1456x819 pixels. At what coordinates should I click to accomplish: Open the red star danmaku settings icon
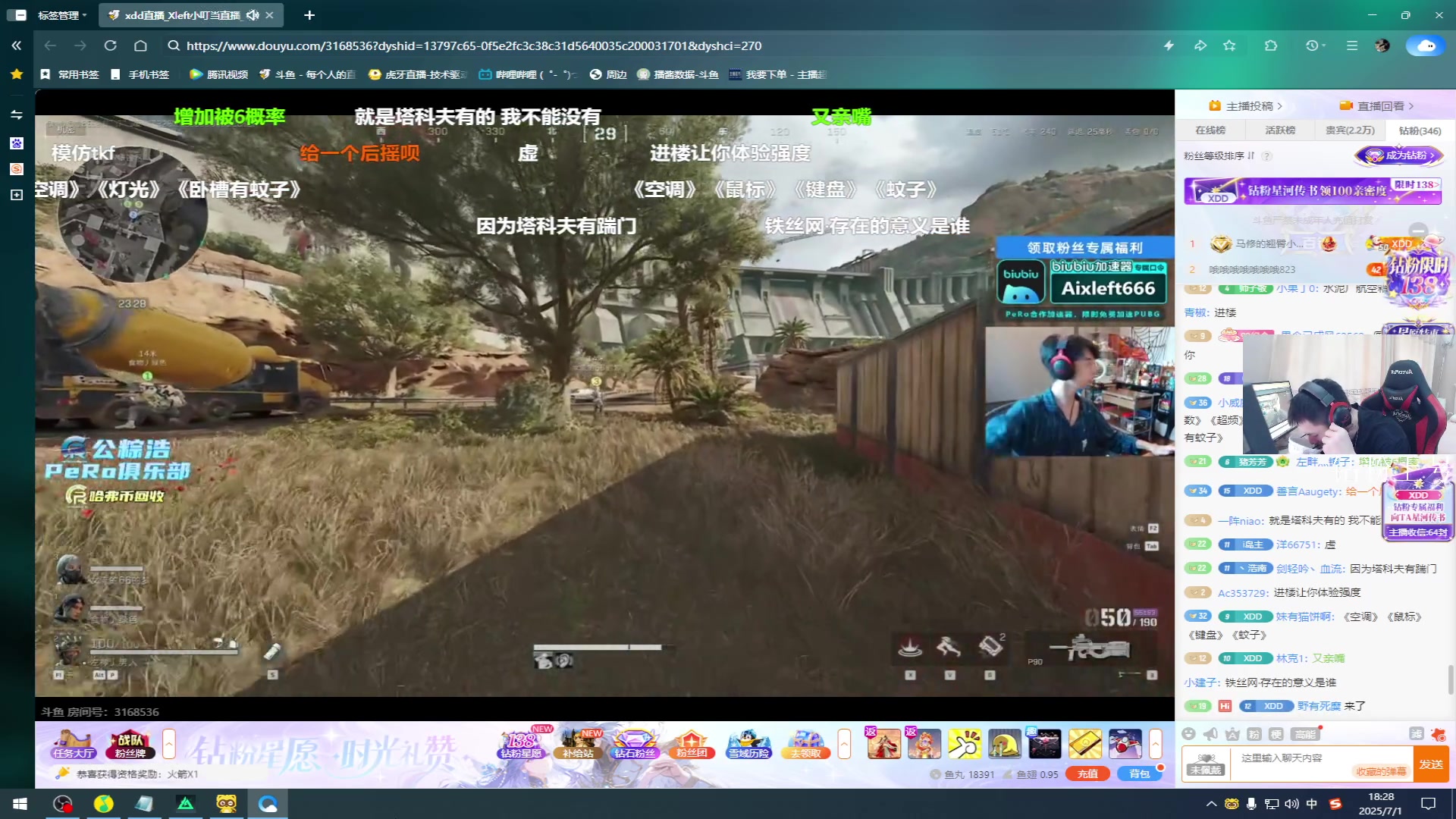[1438, 733]
